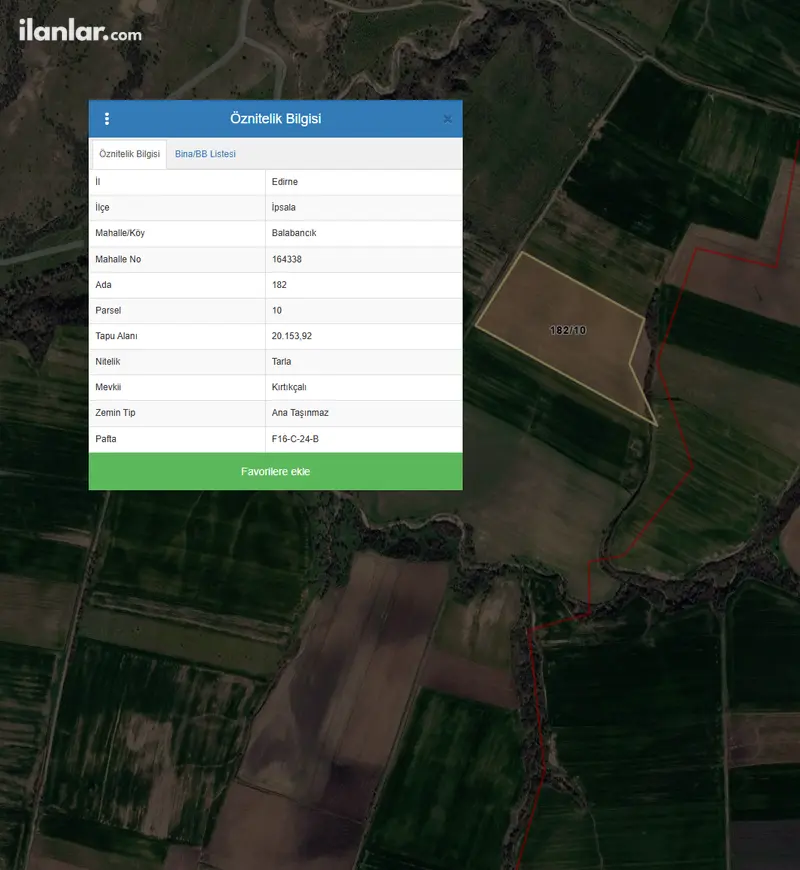800x870 pixels.
Task: Open the three-dot options menu
Action: (107, 119)
